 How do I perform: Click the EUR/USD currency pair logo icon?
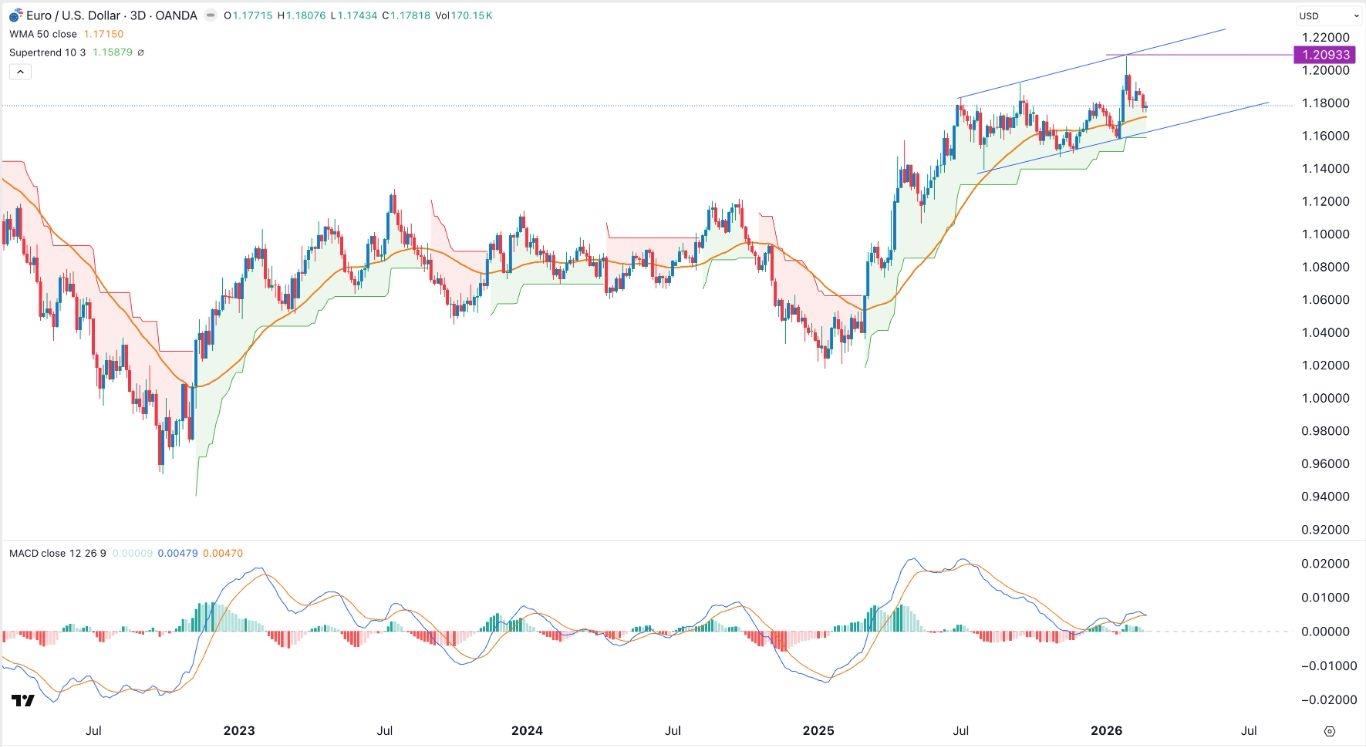click(15, 15)
